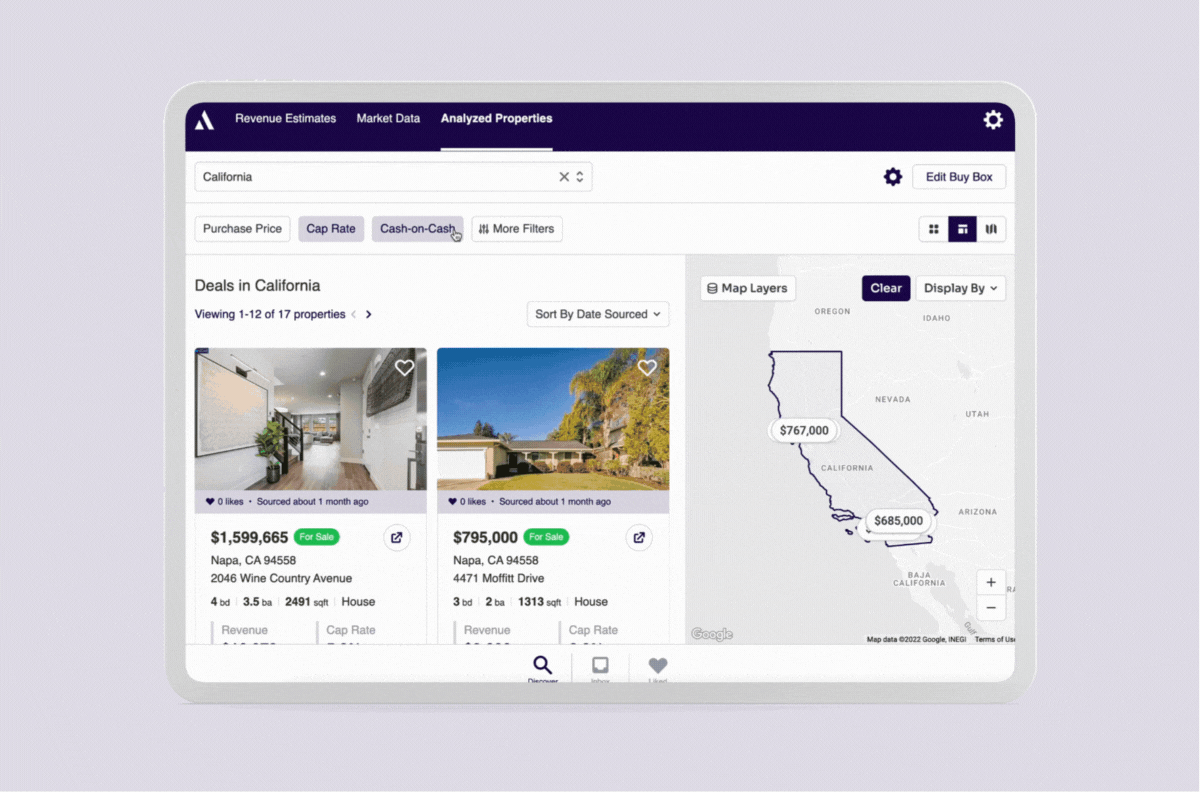
Task: Toggle the Cap Rate filter
Action: [331, 229]
